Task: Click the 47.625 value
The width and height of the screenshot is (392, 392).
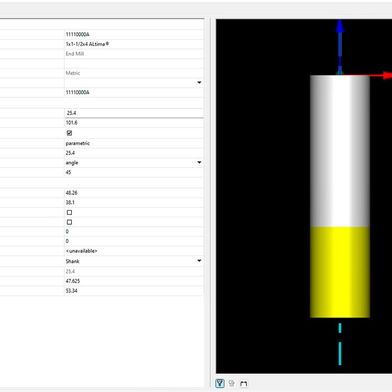Action: [73, 281]
